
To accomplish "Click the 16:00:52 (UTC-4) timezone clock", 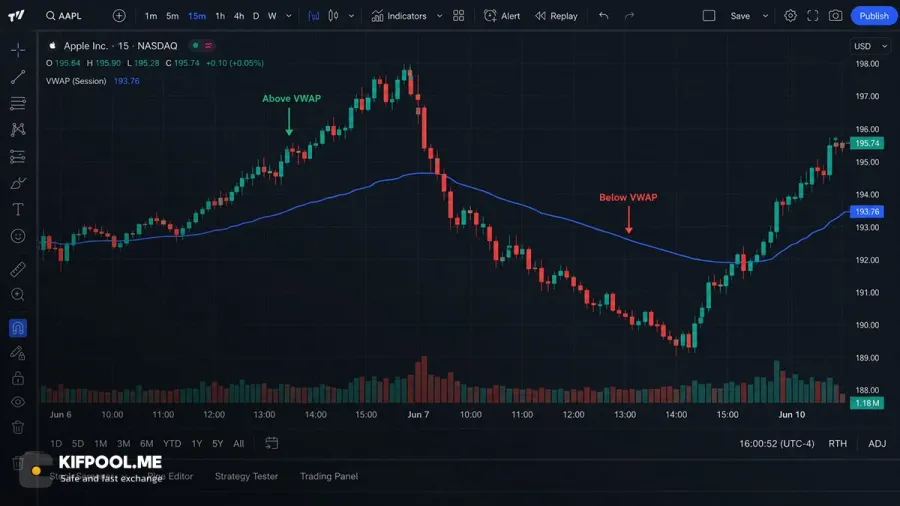I will (777, 443).
